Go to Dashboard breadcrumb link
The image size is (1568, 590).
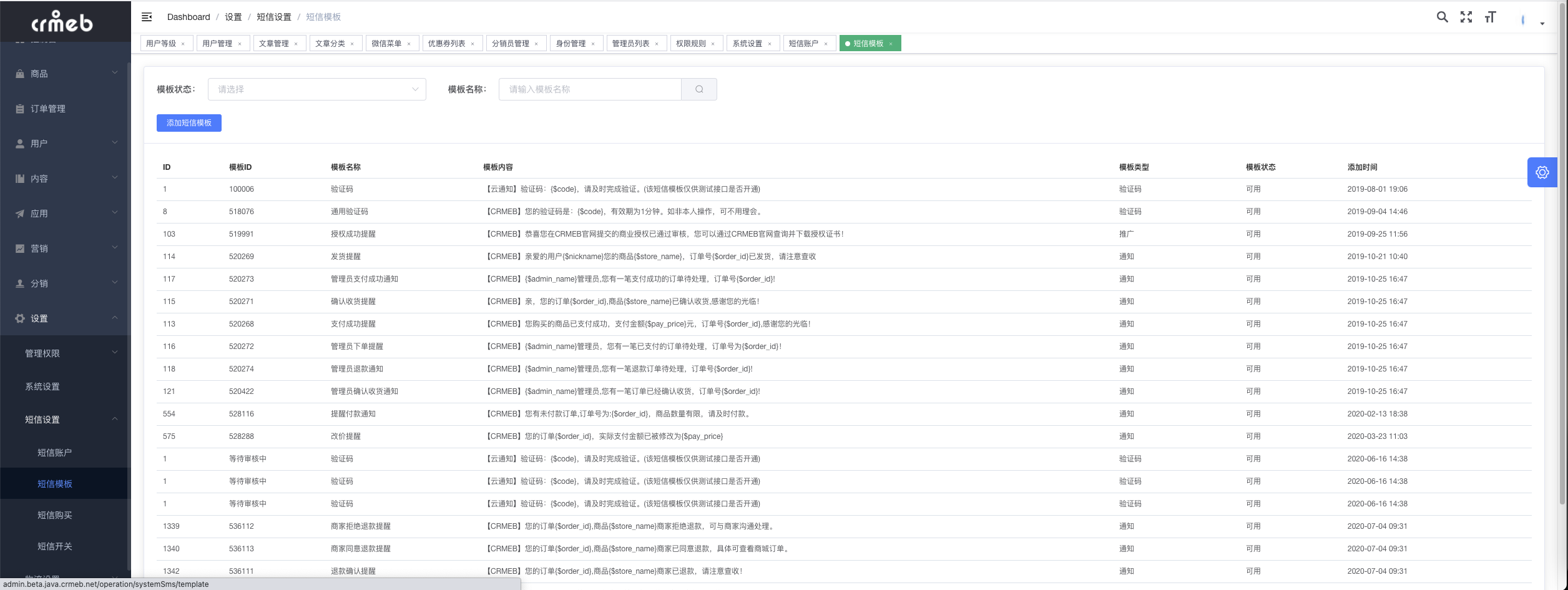click(189, 17)
